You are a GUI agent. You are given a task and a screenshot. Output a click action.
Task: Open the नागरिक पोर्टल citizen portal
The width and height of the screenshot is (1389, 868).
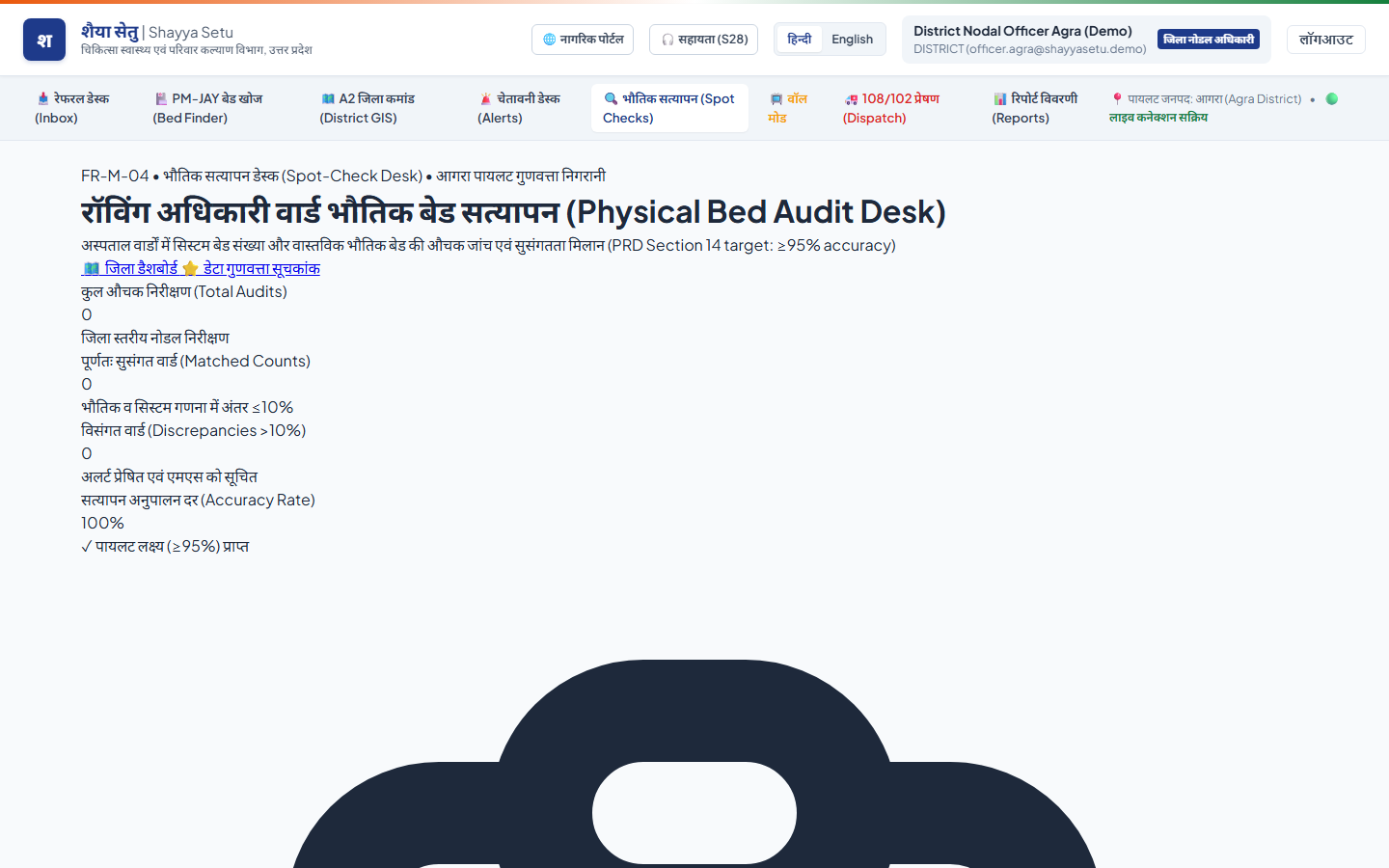click(583, 40)
